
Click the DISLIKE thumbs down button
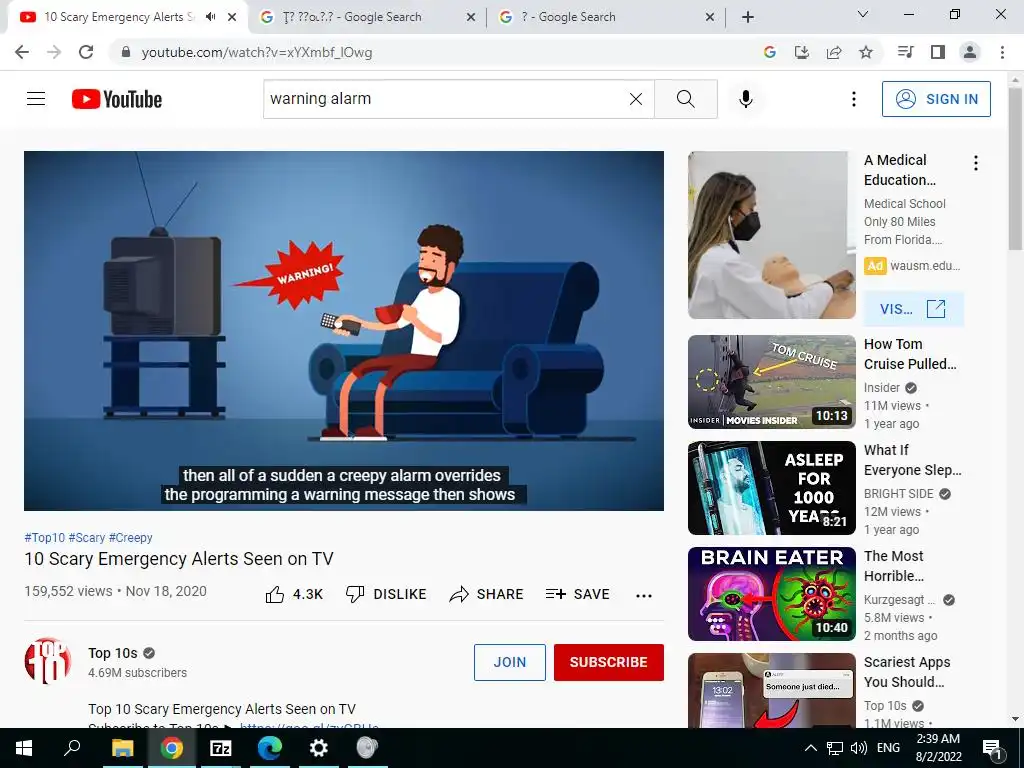click(x=385, y=594)
